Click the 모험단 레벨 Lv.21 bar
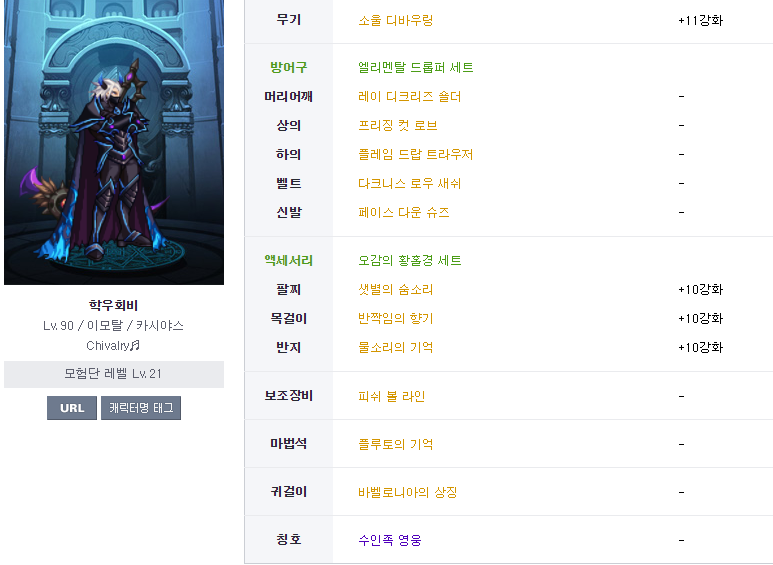This screenshot has height=565, width=773. click(114, 374)
